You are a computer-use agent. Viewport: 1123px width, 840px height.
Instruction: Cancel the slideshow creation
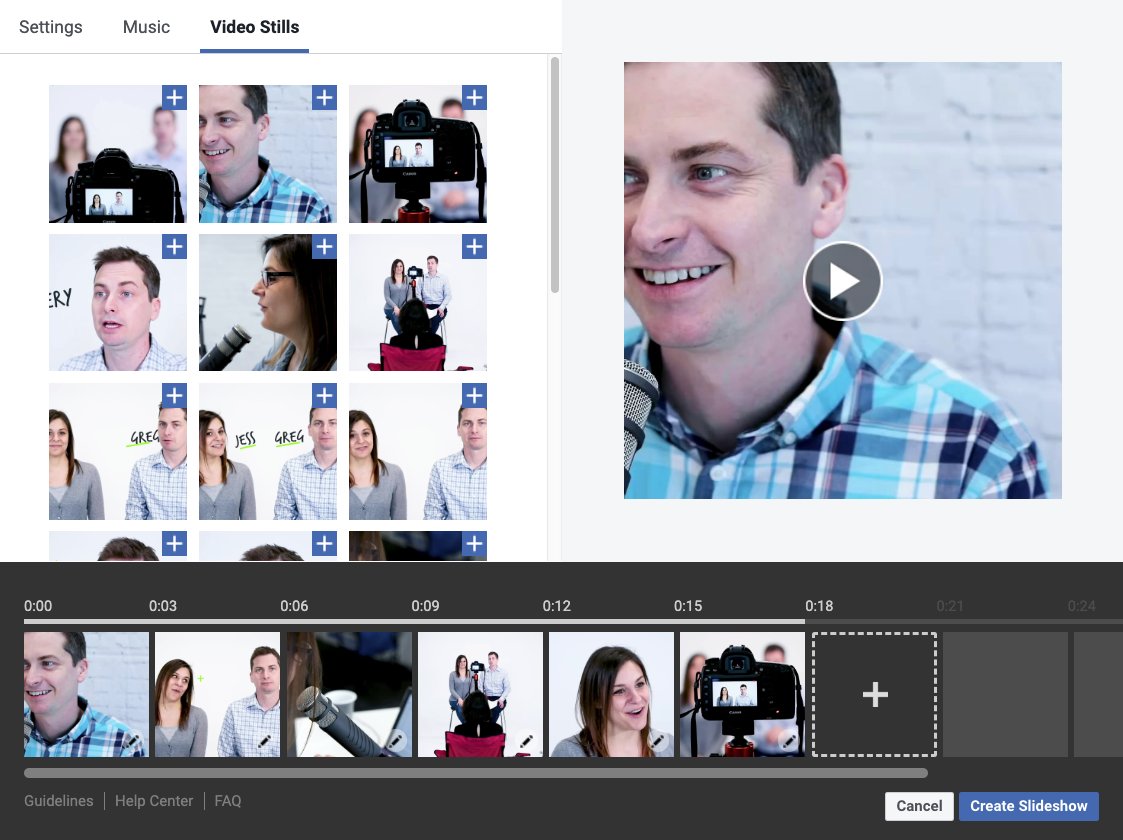coord(918,806)
